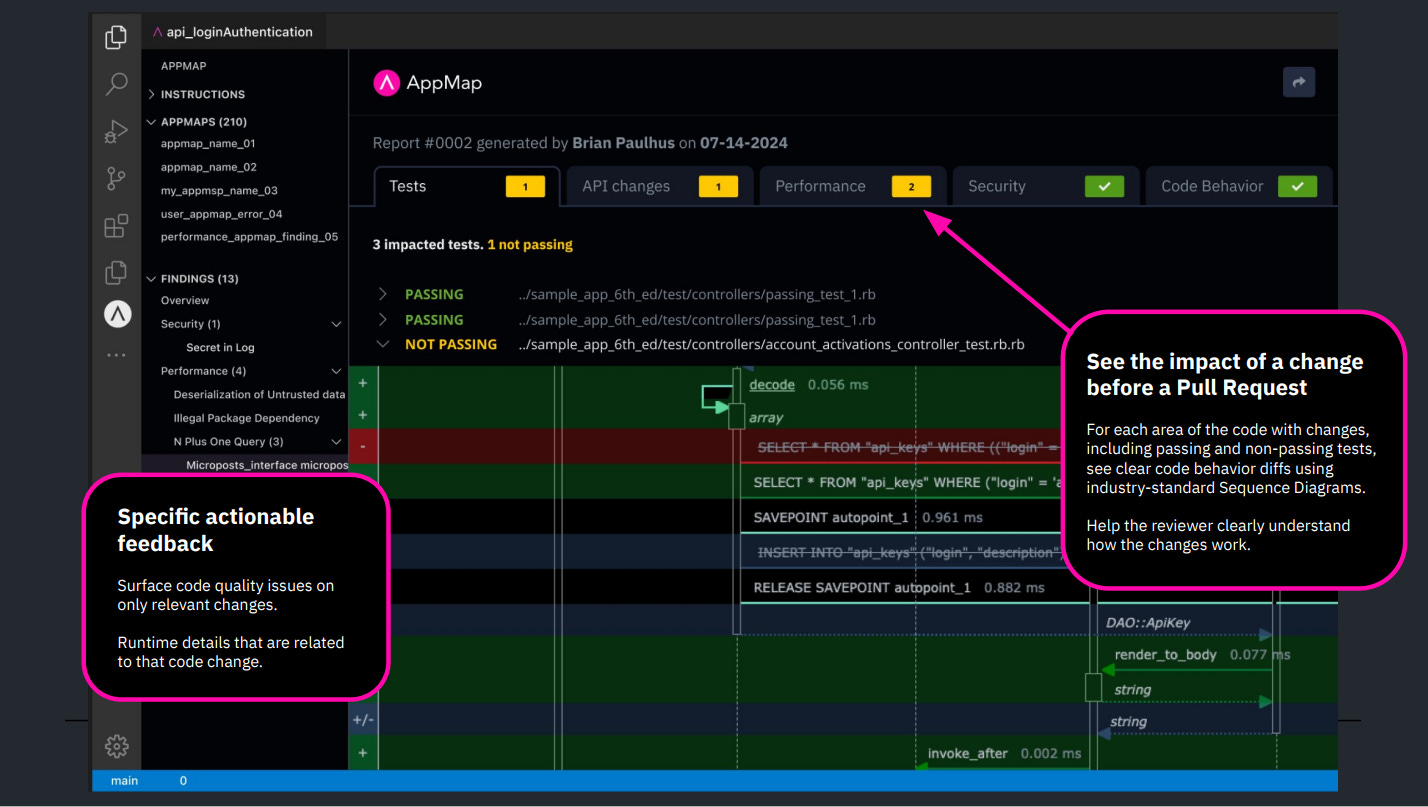Open the Manage gear icon
Screen dimensions: 1428x807
point(117,746)
